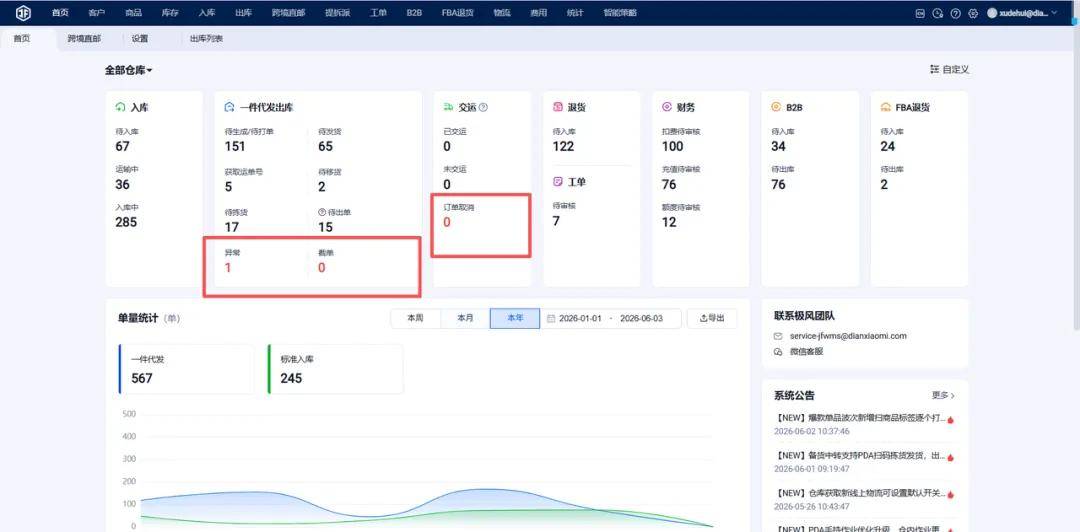
Task: Click the JF logo icon in the navbar
Action: (24, 12)
